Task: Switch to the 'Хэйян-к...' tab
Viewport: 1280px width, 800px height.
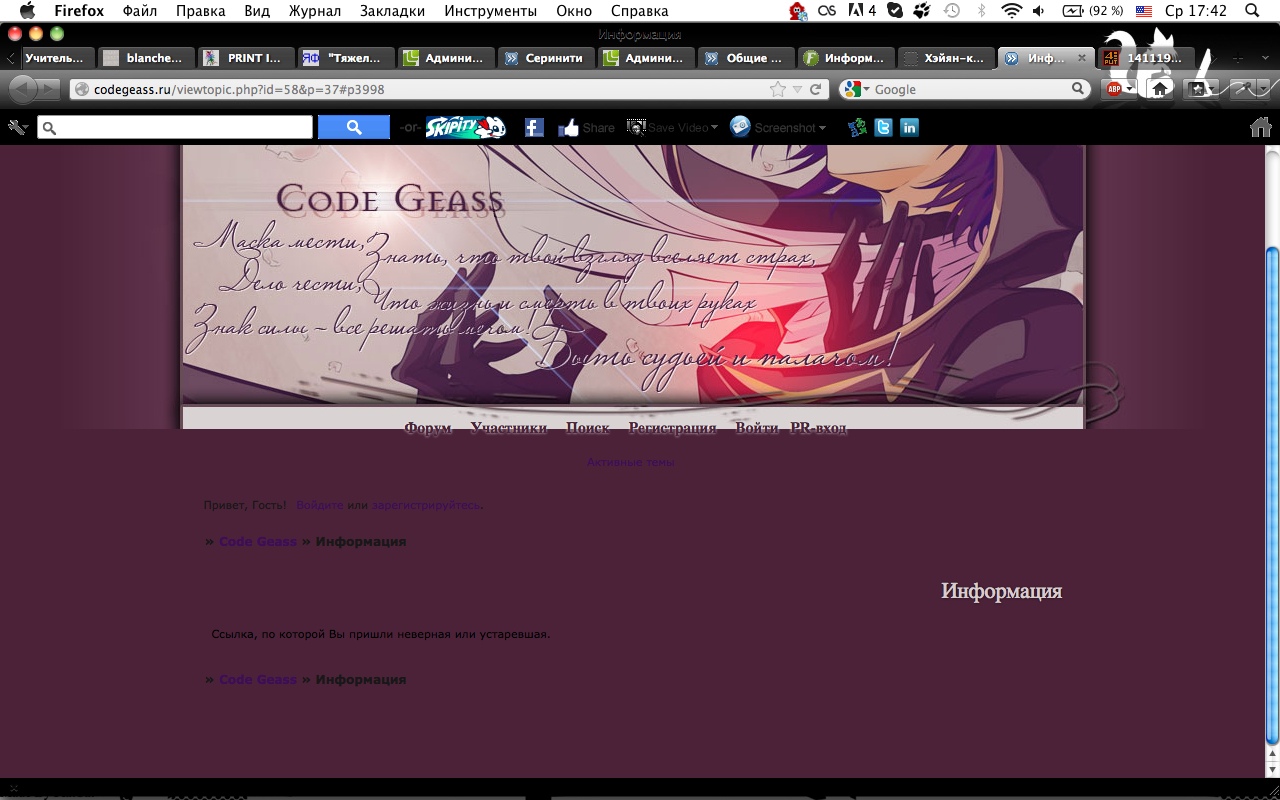Action: click(947, 58)
